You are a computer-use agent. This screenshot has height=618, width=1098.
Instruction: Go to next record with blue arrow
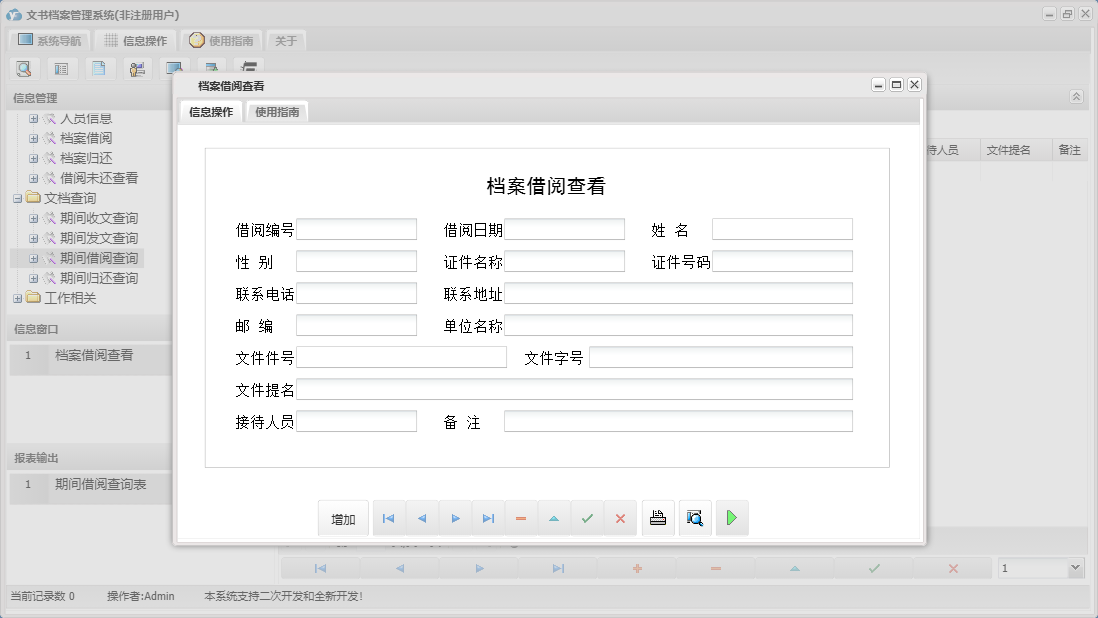click(455, 517)
